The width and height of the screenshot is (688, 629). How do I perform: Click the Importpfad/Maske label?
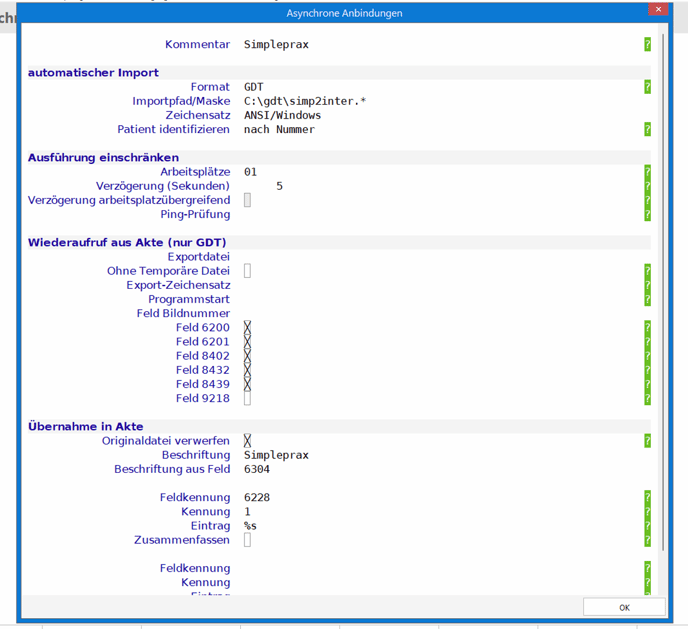pos(181,101)
